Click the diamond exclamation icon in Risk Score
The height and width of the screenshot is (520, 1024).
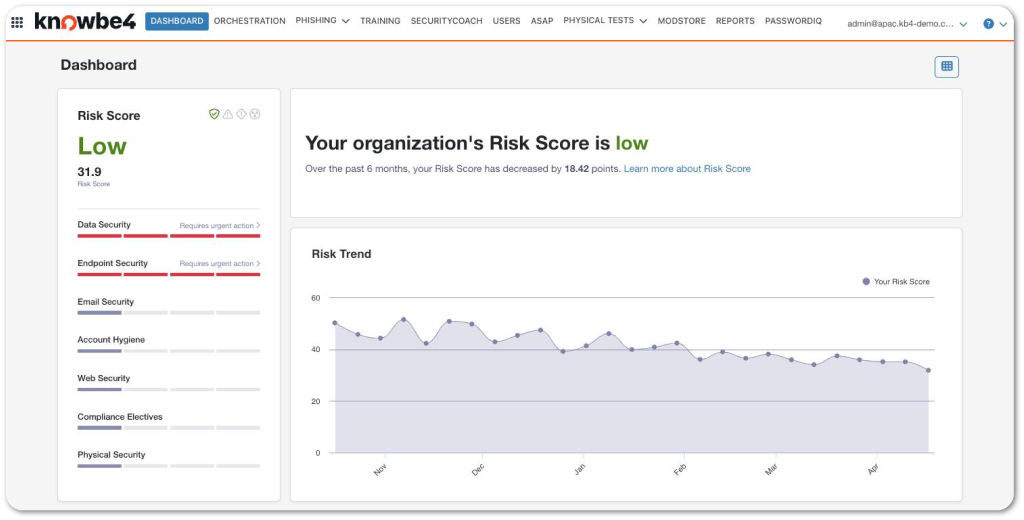[x=241, y=114]
